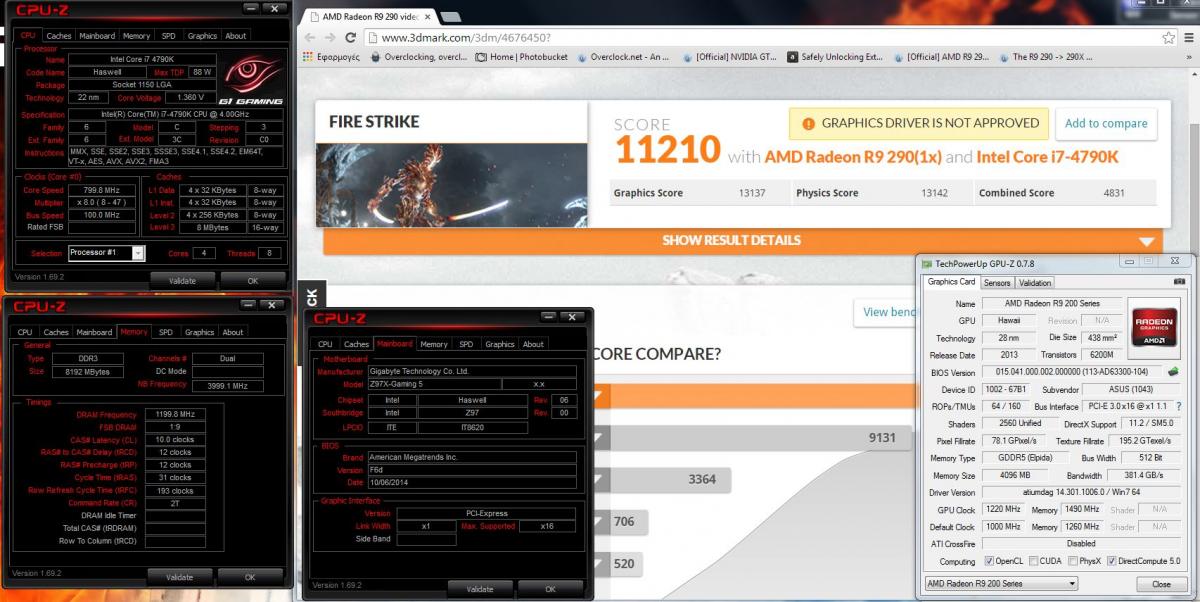Click OK in the CPU-Z Mainboard window
This screenshot has width=1200, height=602.
(550, 589)
